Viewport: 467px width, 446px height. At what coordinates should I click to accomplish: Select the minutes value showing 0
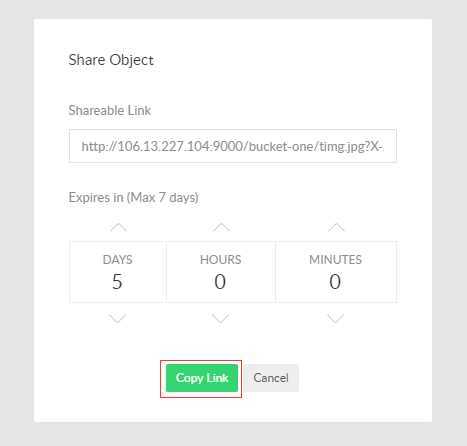coord(335,282)
